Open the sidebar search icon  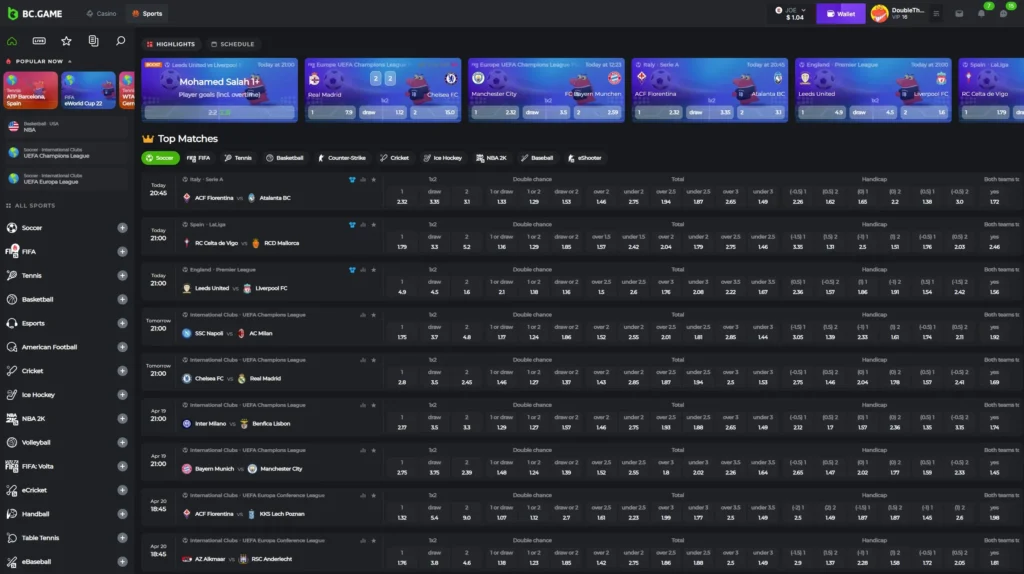point(120,41)
